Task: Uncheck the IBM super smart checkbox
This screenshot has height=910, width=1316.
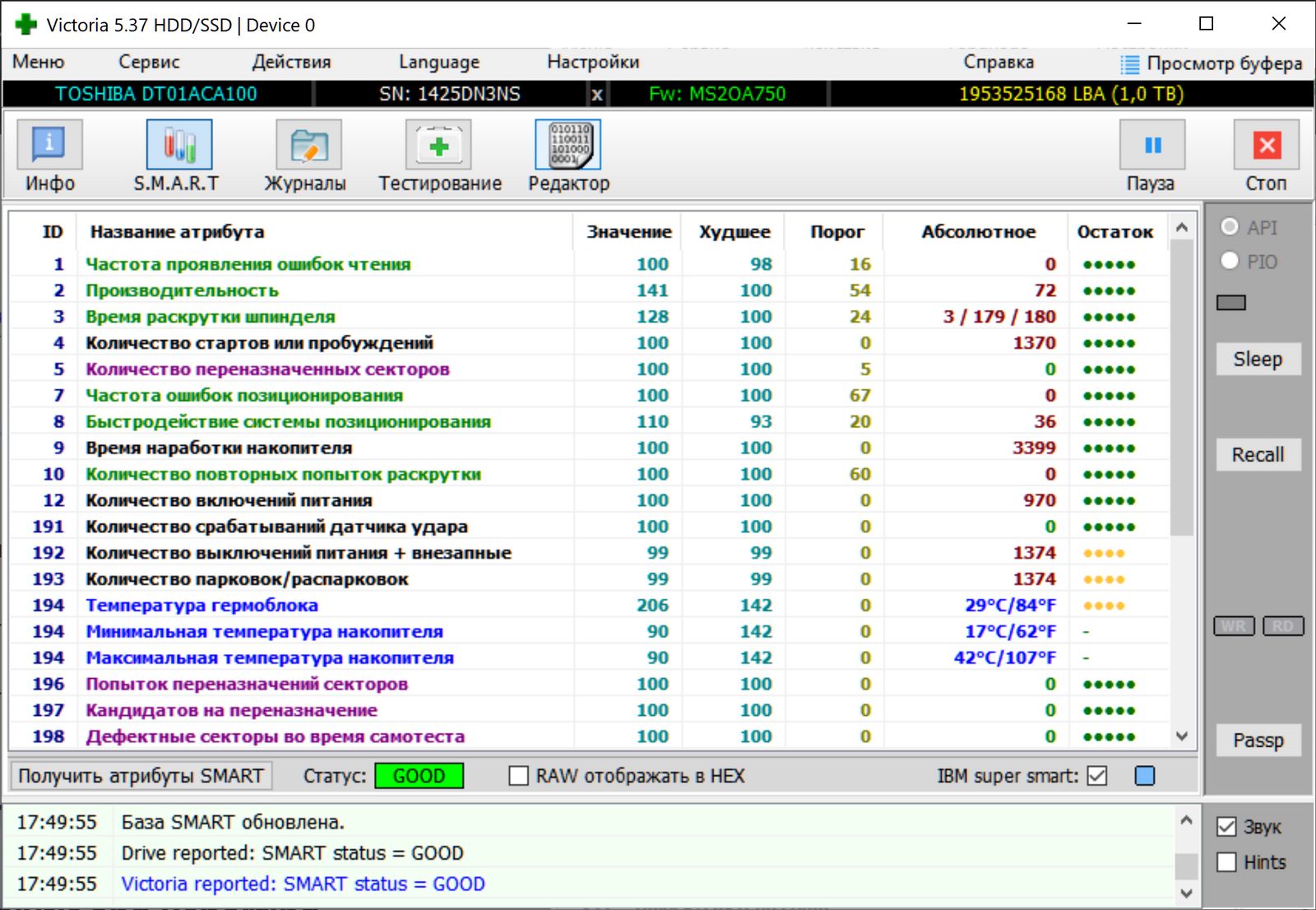Action: pyautogui.click(x=1097, y=776)
